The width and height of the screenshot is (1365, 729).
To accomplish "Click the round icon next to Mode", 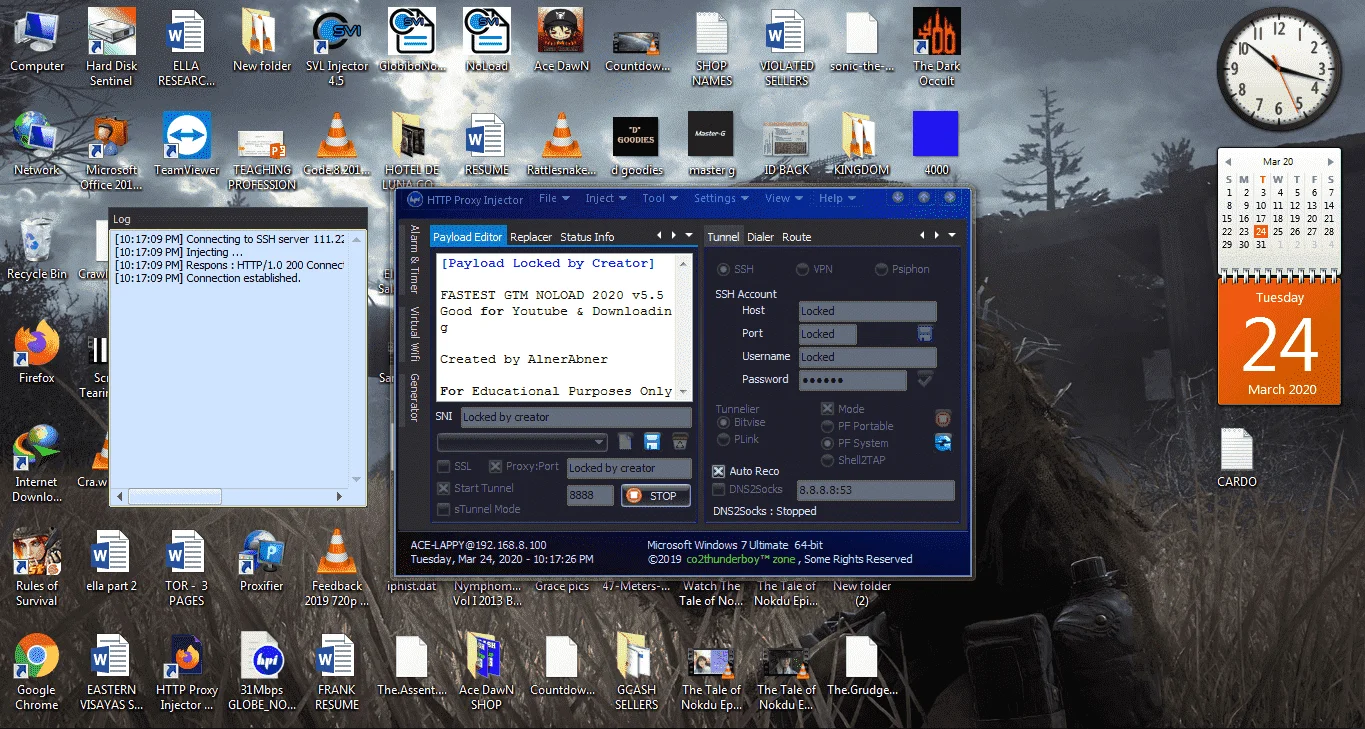I will [942, 418].
